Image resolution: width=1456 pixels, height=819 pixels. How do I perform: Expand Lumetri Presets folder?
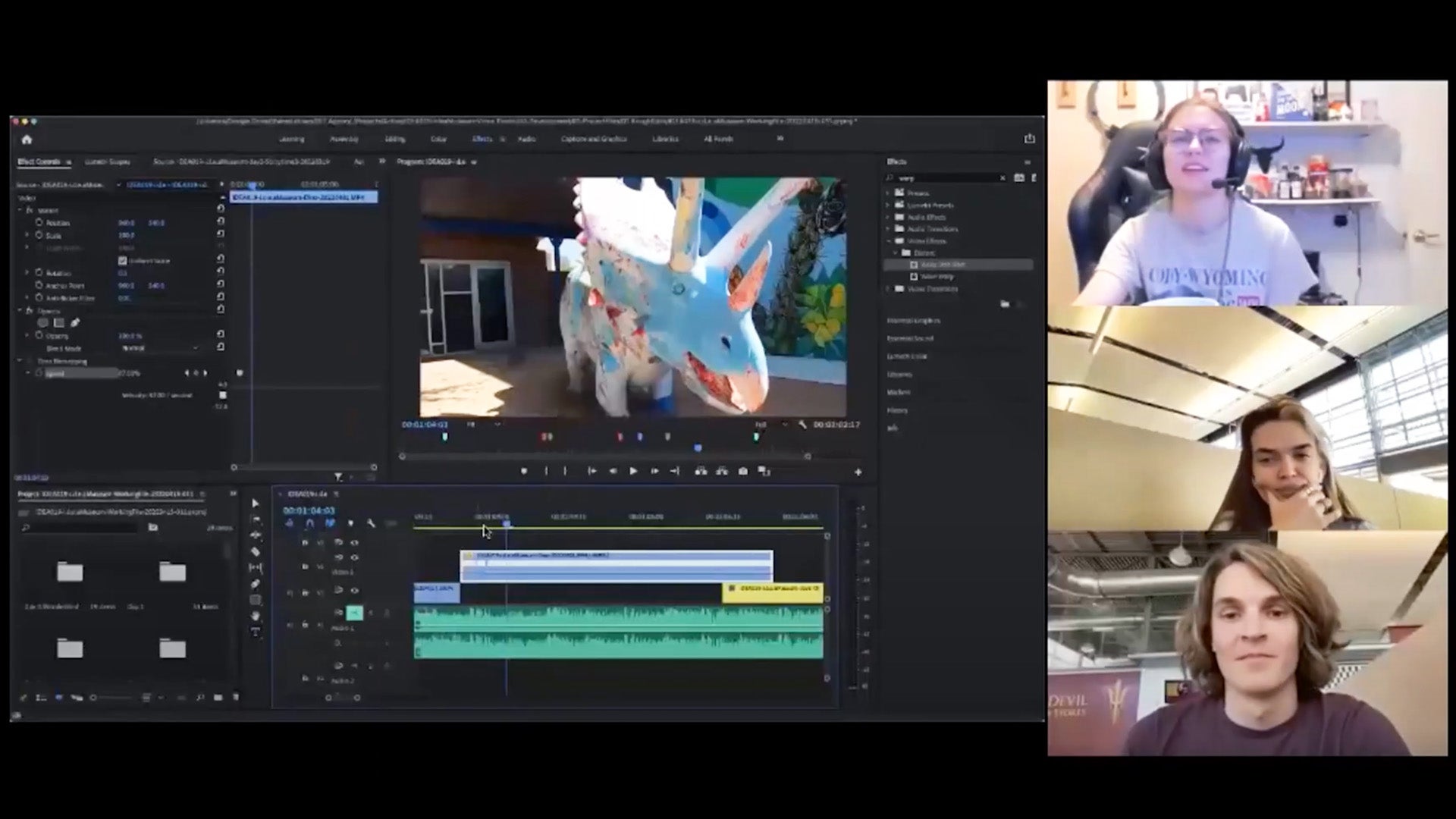pos(888,205)
